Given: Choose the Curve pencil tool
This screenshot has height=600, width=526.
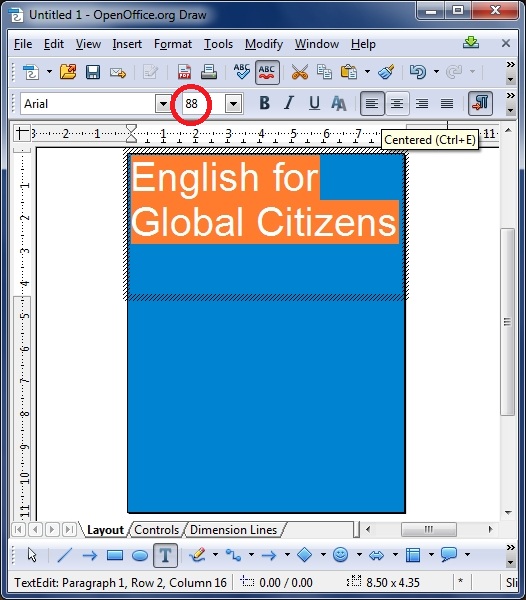Looking at the screenshot, I should click(197, 555).
